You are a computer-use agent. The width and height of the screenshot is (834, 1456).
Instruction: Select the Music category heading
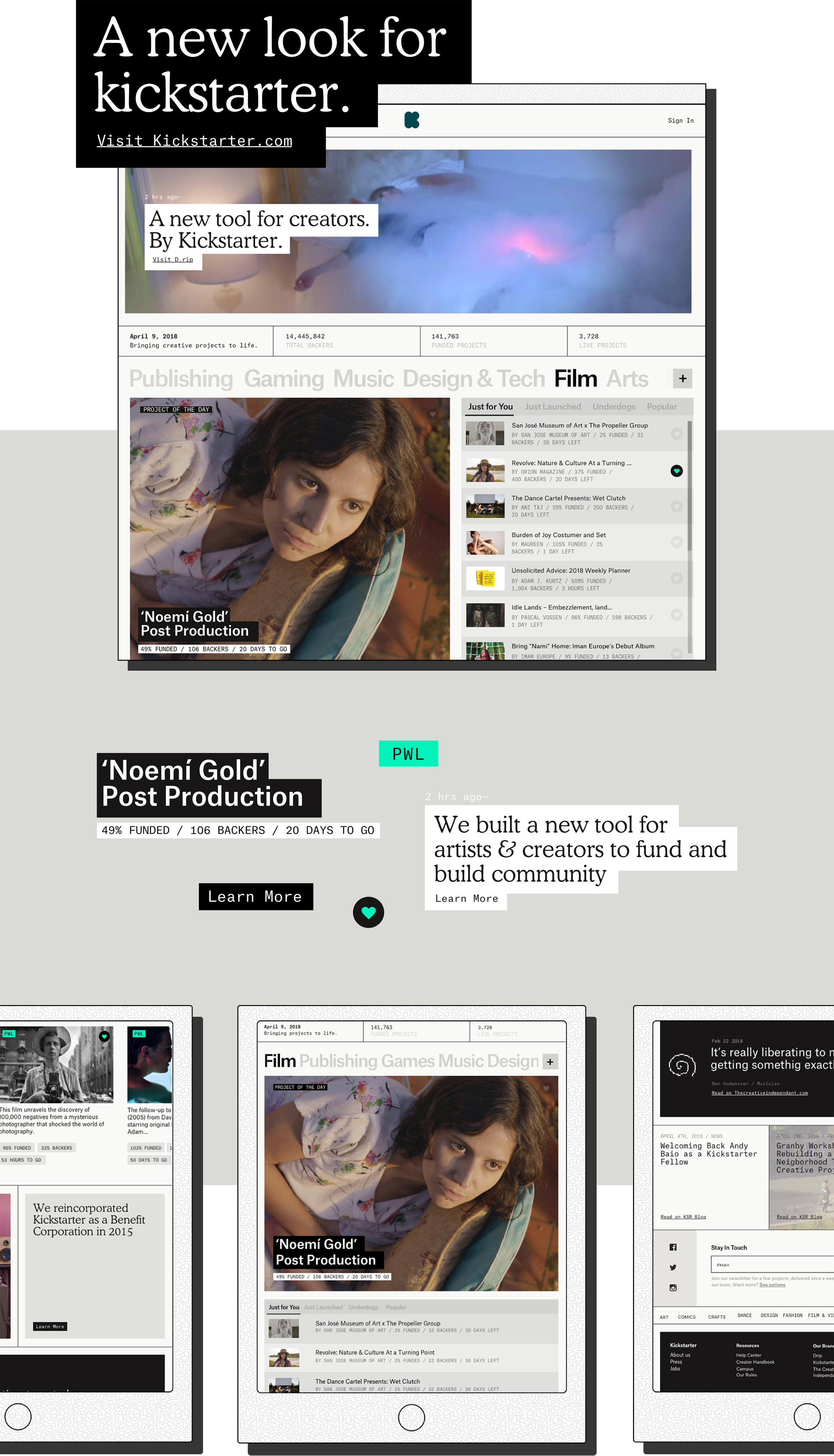click(x=363, y=379)
